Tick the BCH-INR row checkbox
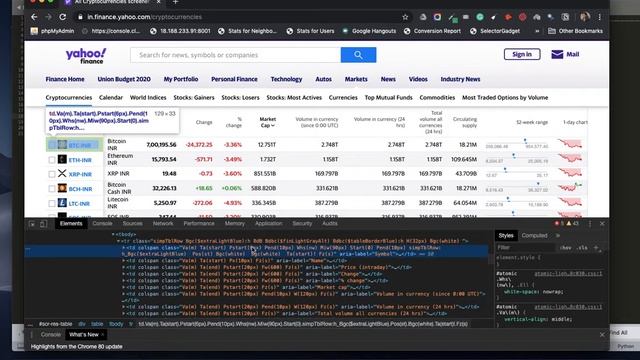The image size is (640, 360). (x=52, y=189)
